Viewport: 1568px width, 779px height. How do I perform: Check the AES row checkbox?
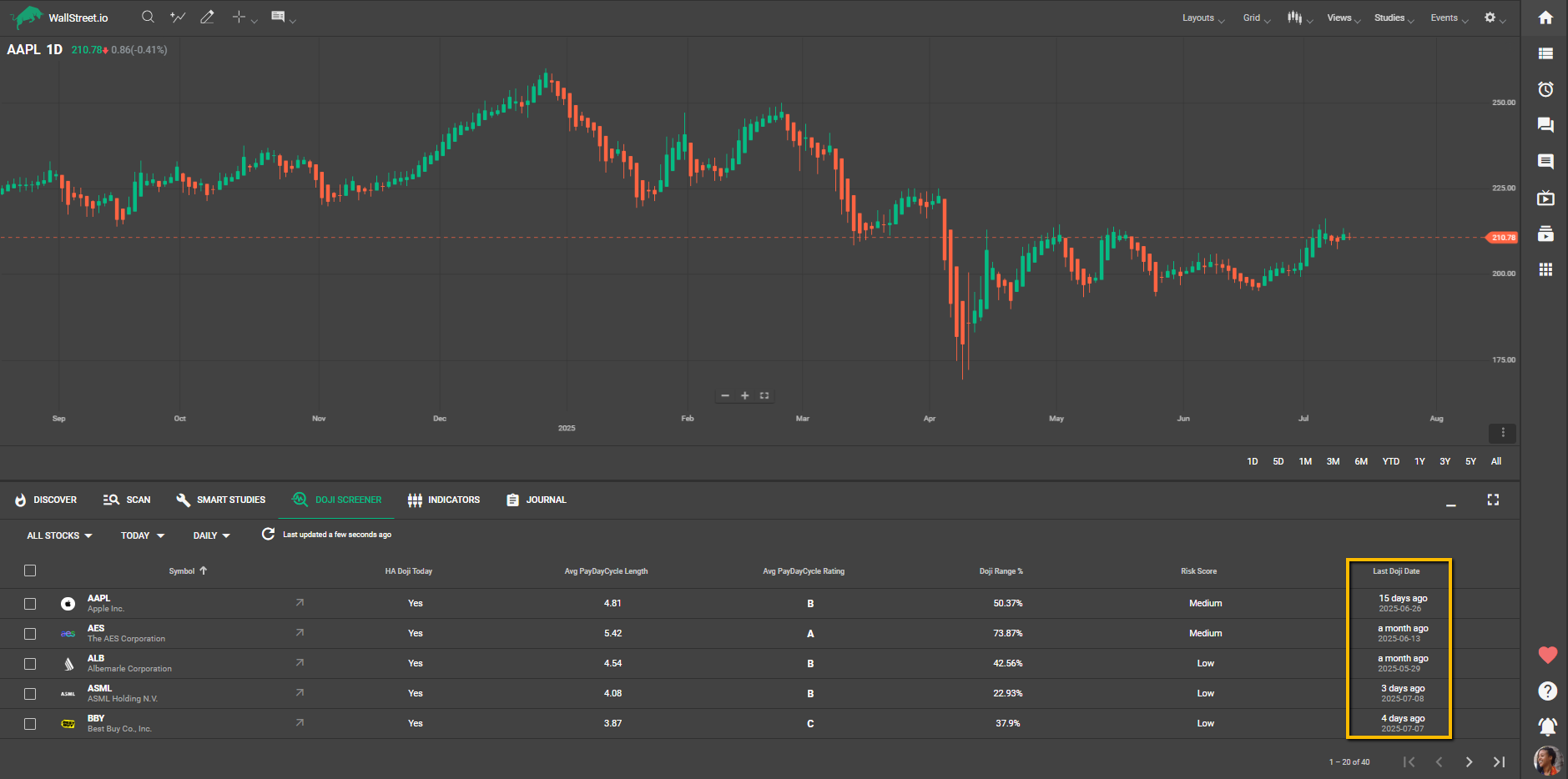pyautogui.click(x=30, y=634)
